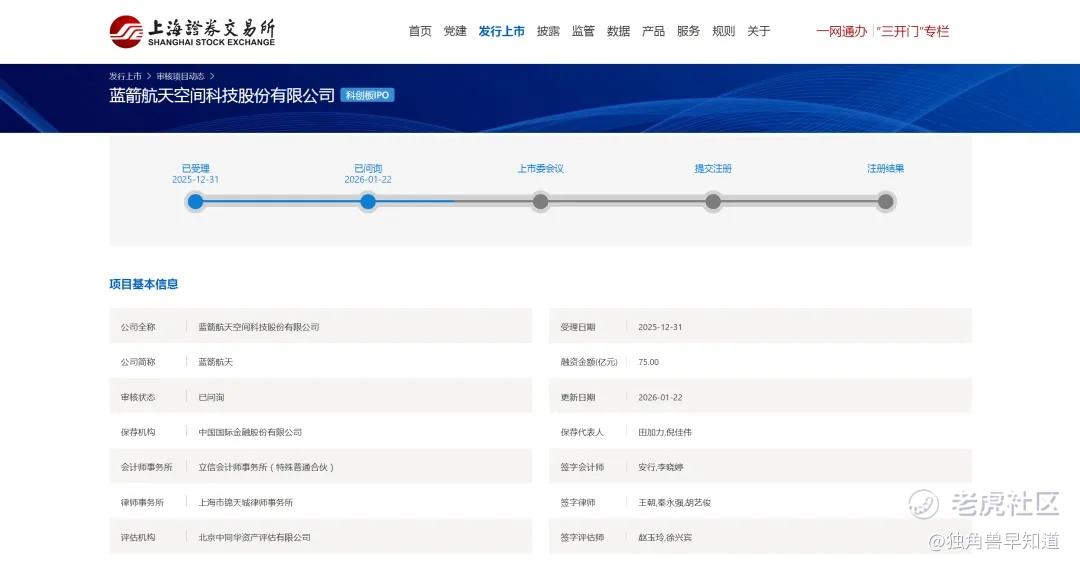Click 北京中同华资产评估有限公司 value
Viewport: 1080px width, 566px height.
point(254,537)
